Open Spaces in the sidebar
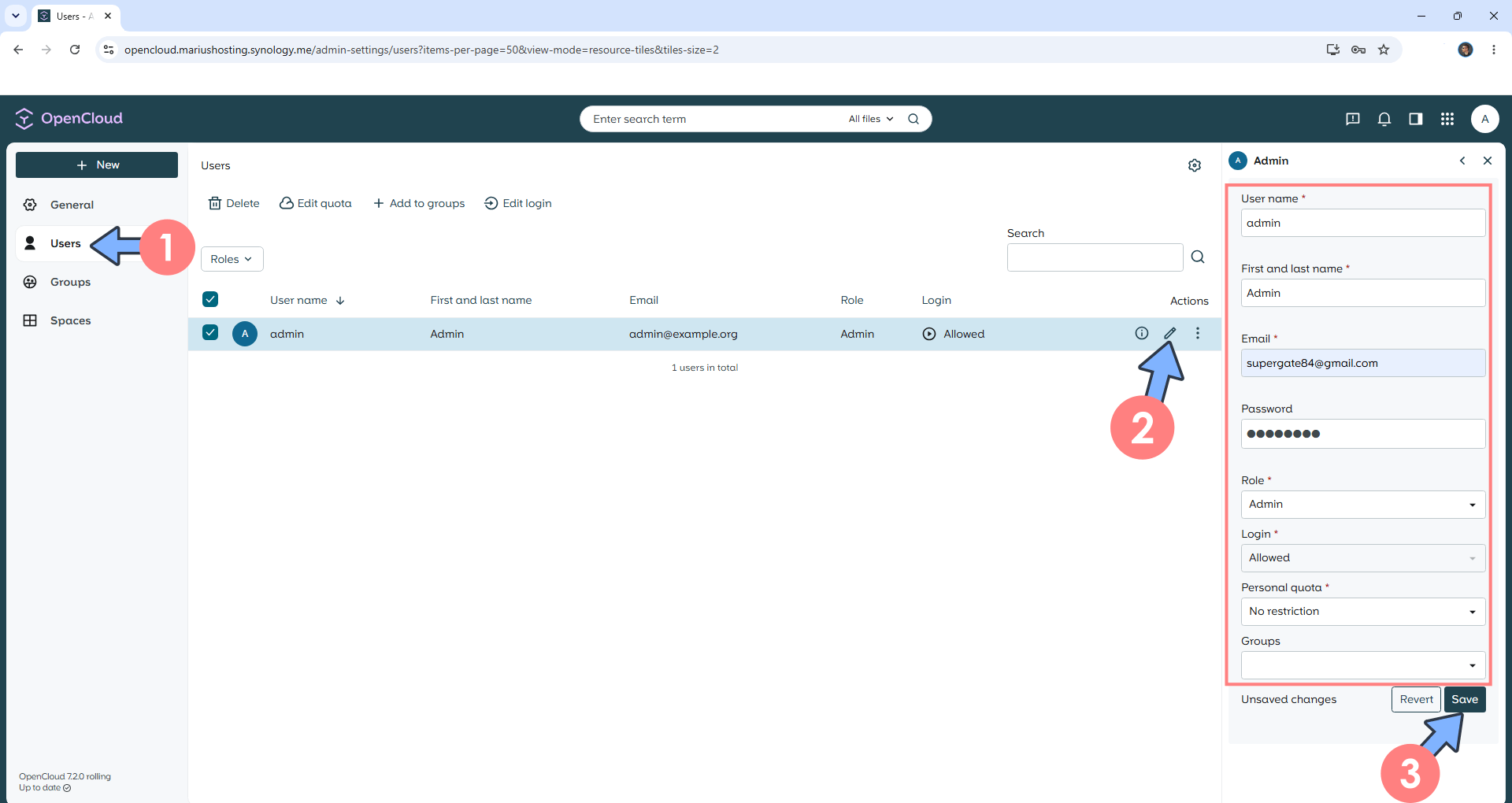 97,320
